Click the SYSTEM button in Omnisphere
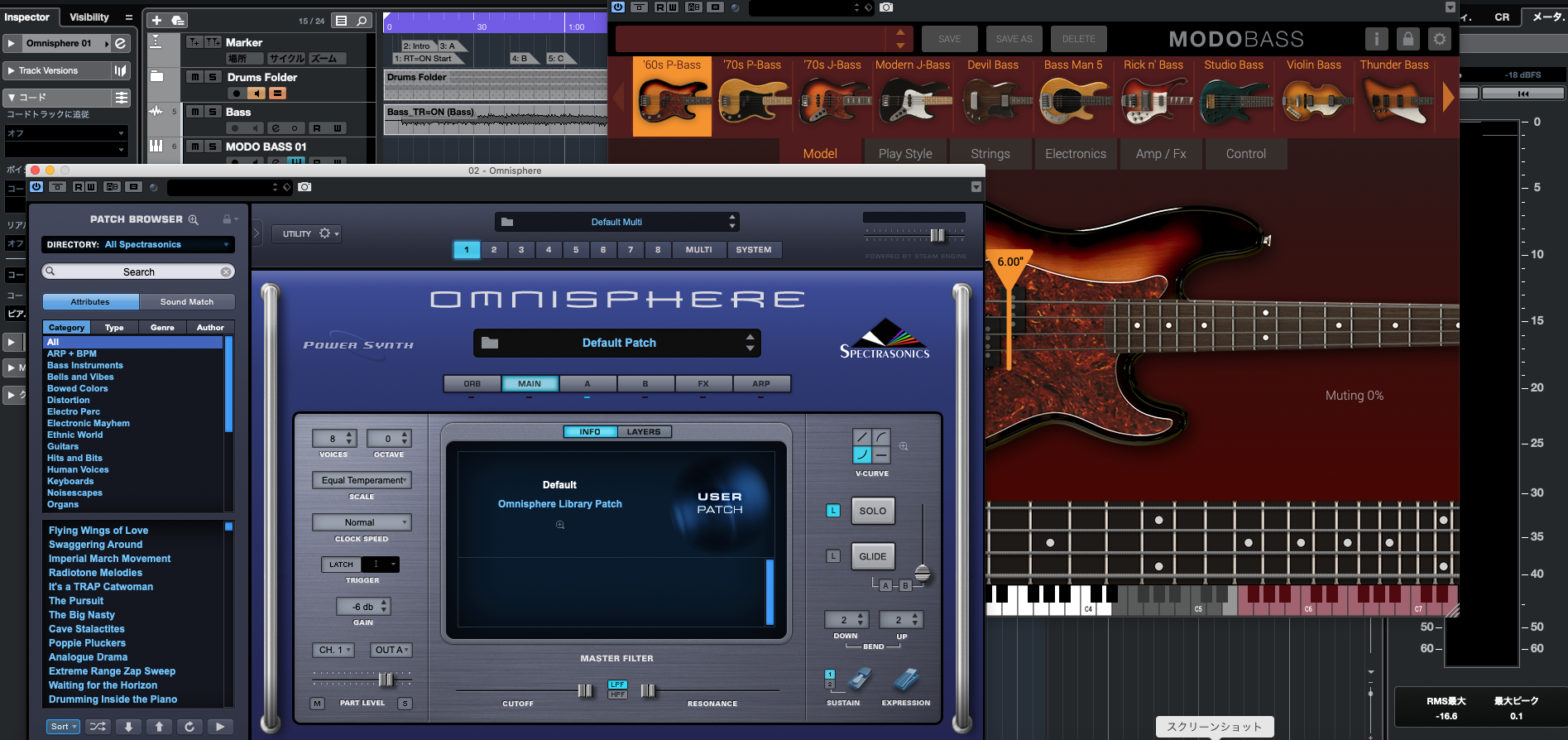This screenshot has height=740, width=1568. pos(754,250)
